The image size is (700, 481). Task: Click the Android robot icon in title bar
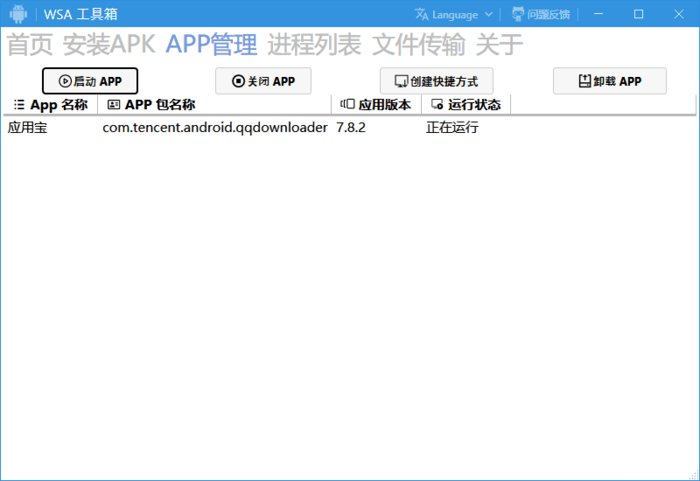coord(18,14)
